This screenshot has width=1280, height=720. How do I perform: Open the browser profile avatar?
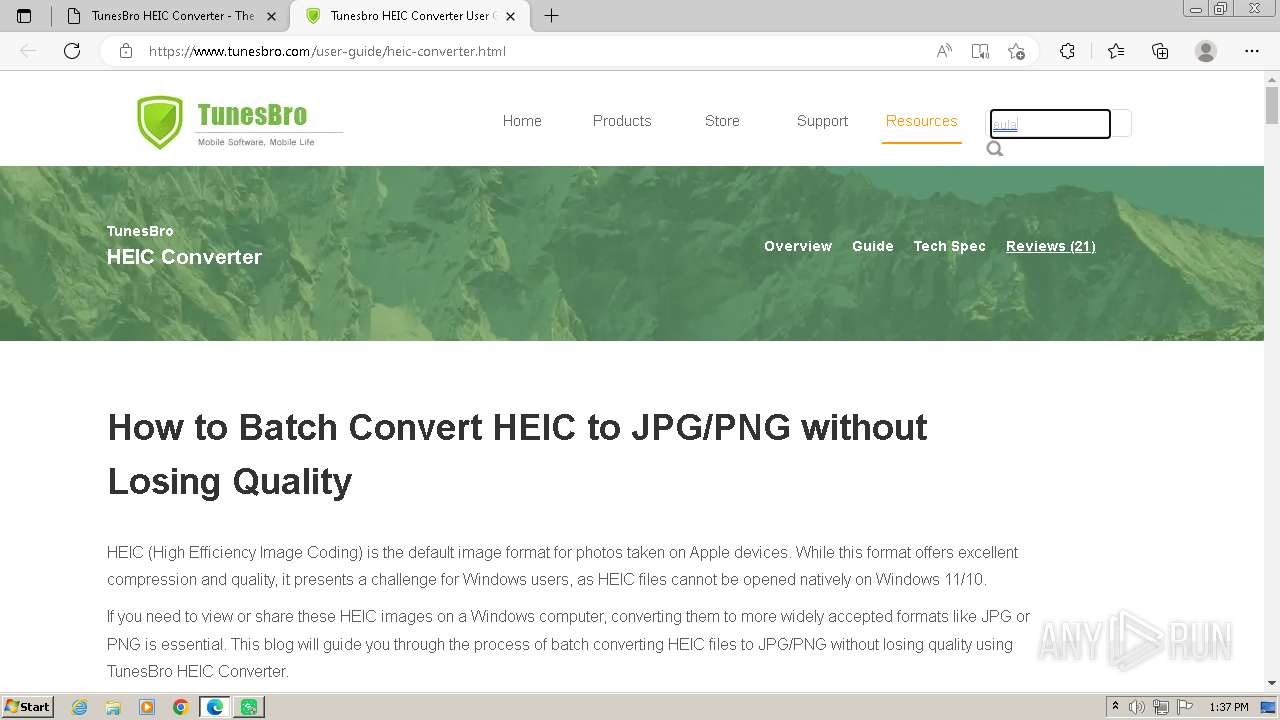point(1206,51)
